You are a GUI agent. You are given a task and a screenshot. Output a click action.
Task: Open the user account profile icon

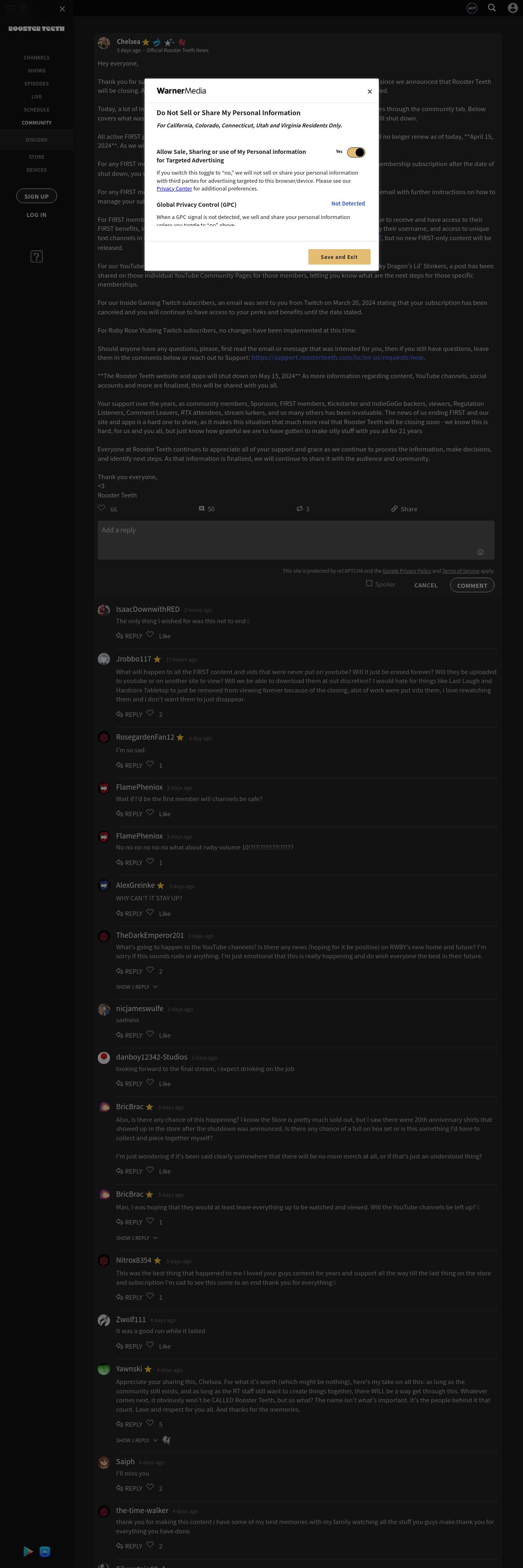click(512, 8)
